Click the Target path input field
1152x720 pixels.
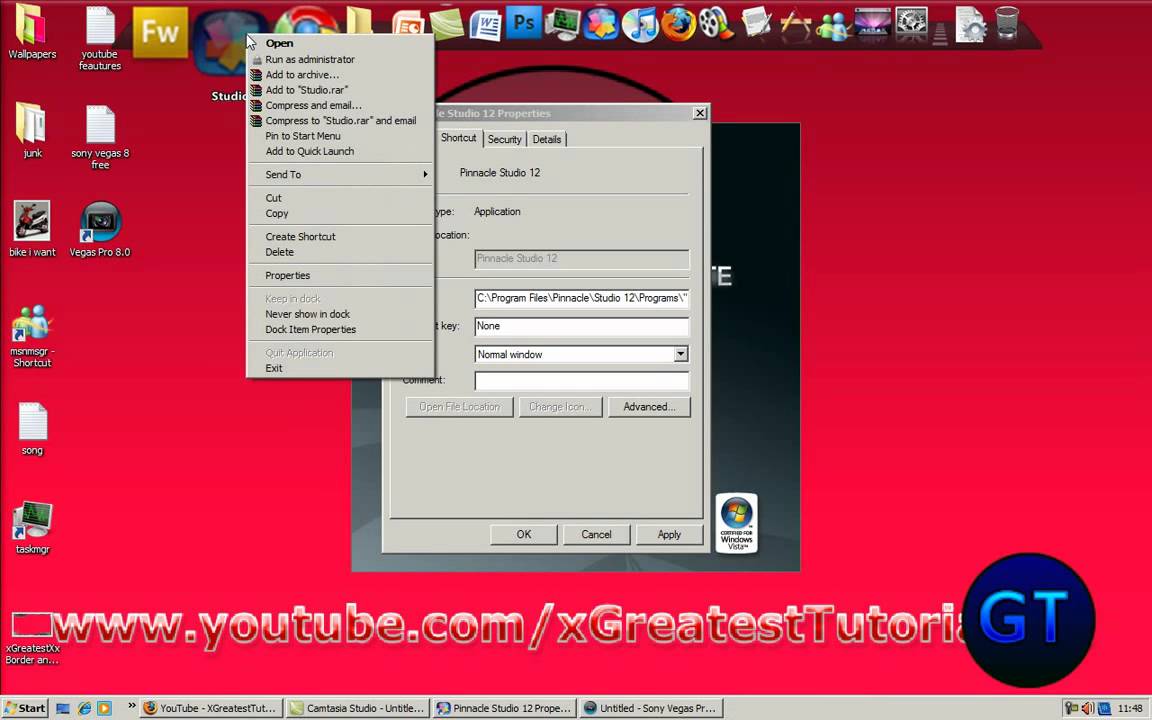pos(582,298)
